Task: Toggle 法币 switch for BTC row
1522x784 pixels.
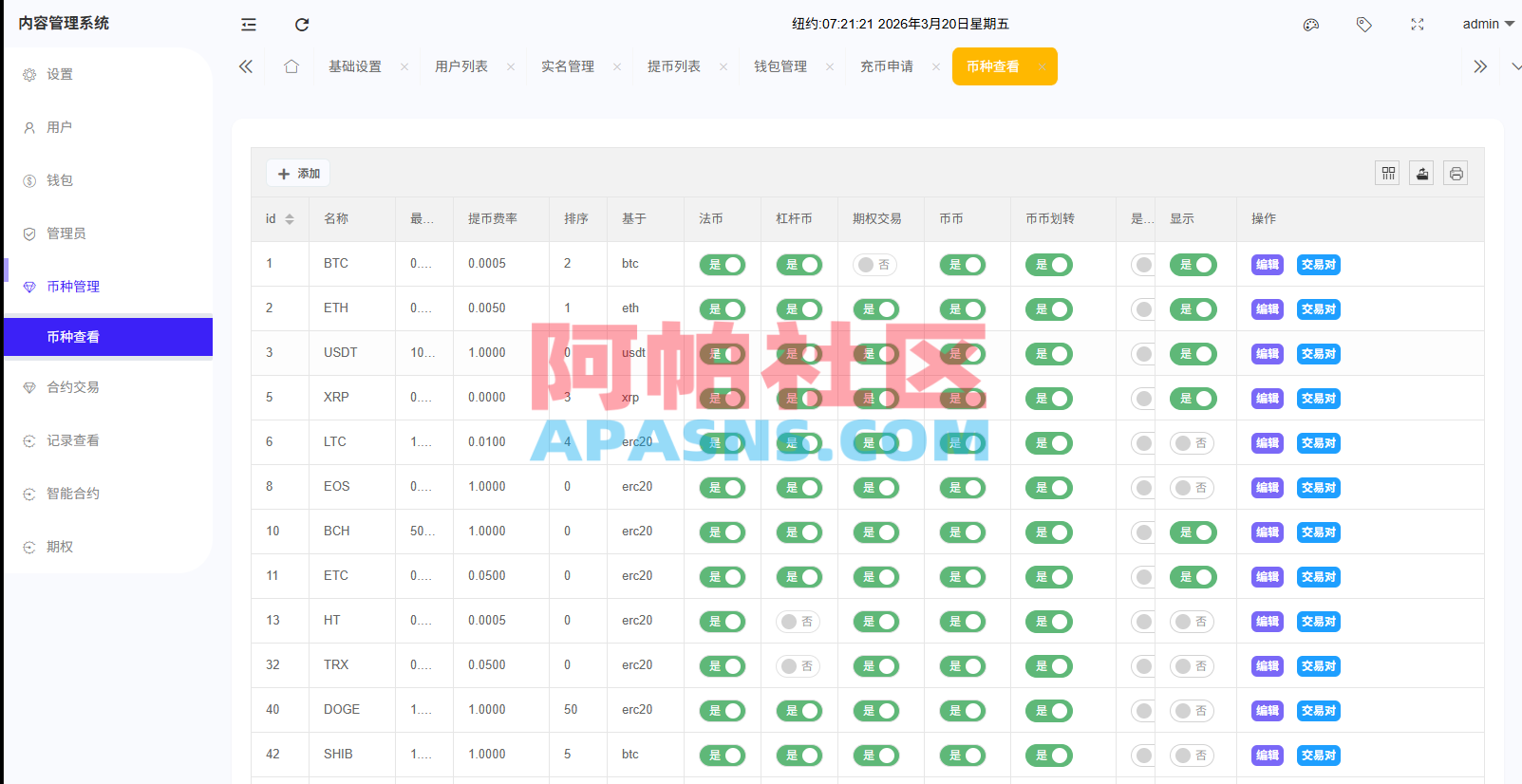Action: [x=723, y=265]
